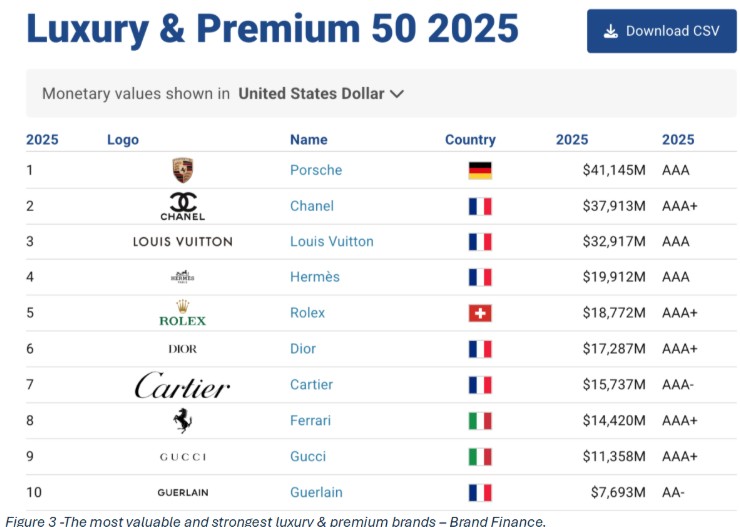Screen dimensions: 740x527
Task: Click the Chanel interlocking C logo
Action: (x=183, y=206)
